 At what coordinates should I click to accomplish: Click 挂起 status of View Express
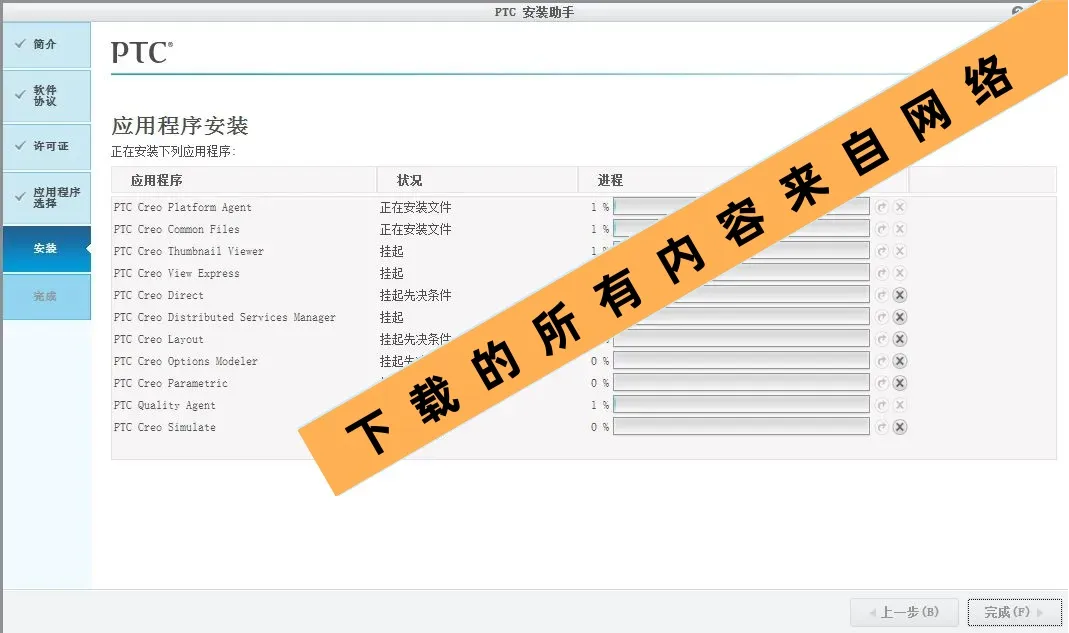pos(391,274)
